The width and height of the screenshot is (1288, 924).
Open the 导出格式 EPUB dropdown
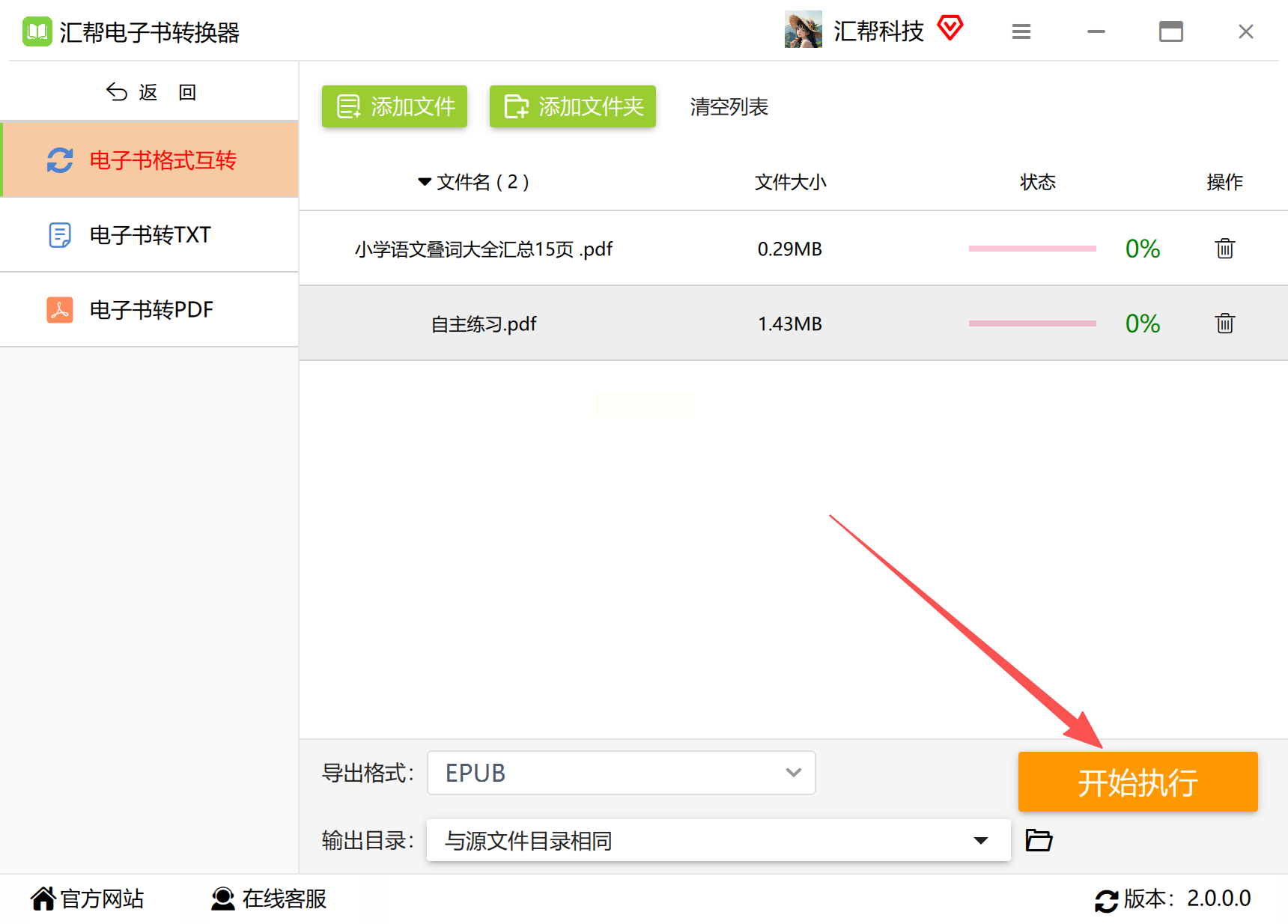[x=622, y=773]
